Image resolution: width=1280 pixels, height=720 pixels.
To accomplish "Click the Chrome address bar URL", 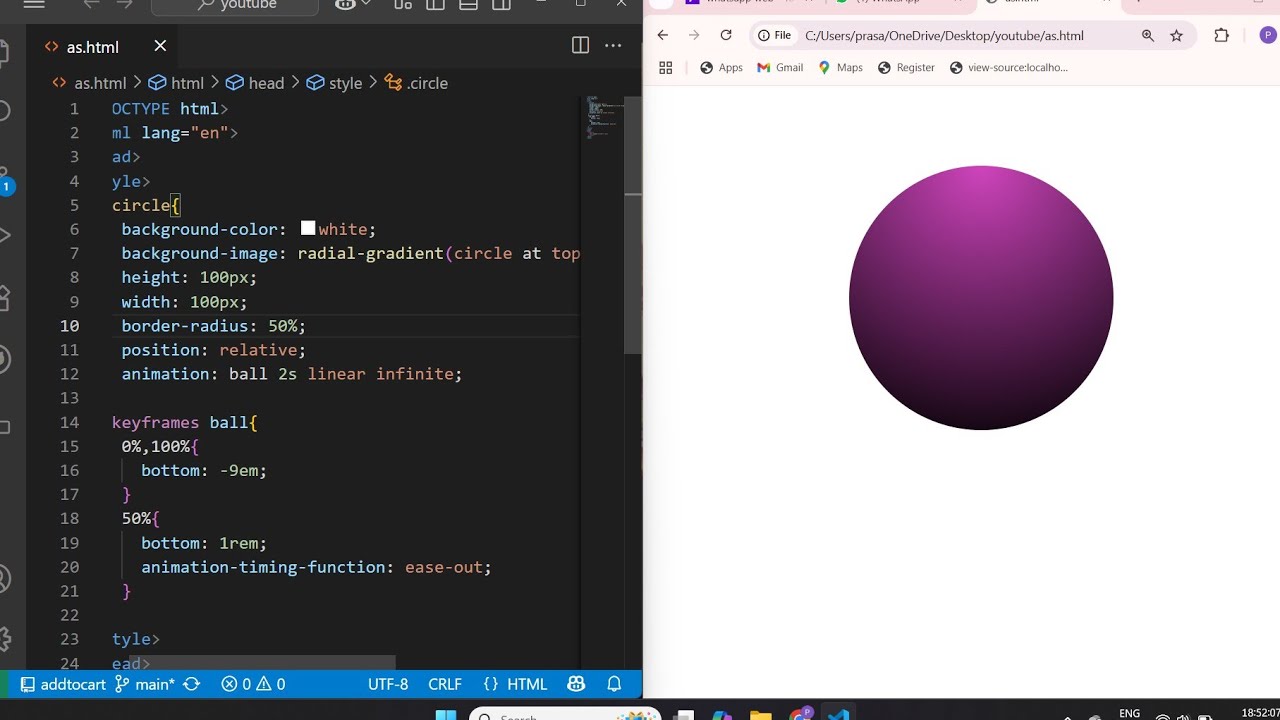I will pyautogui.click(x=944, y=36).
